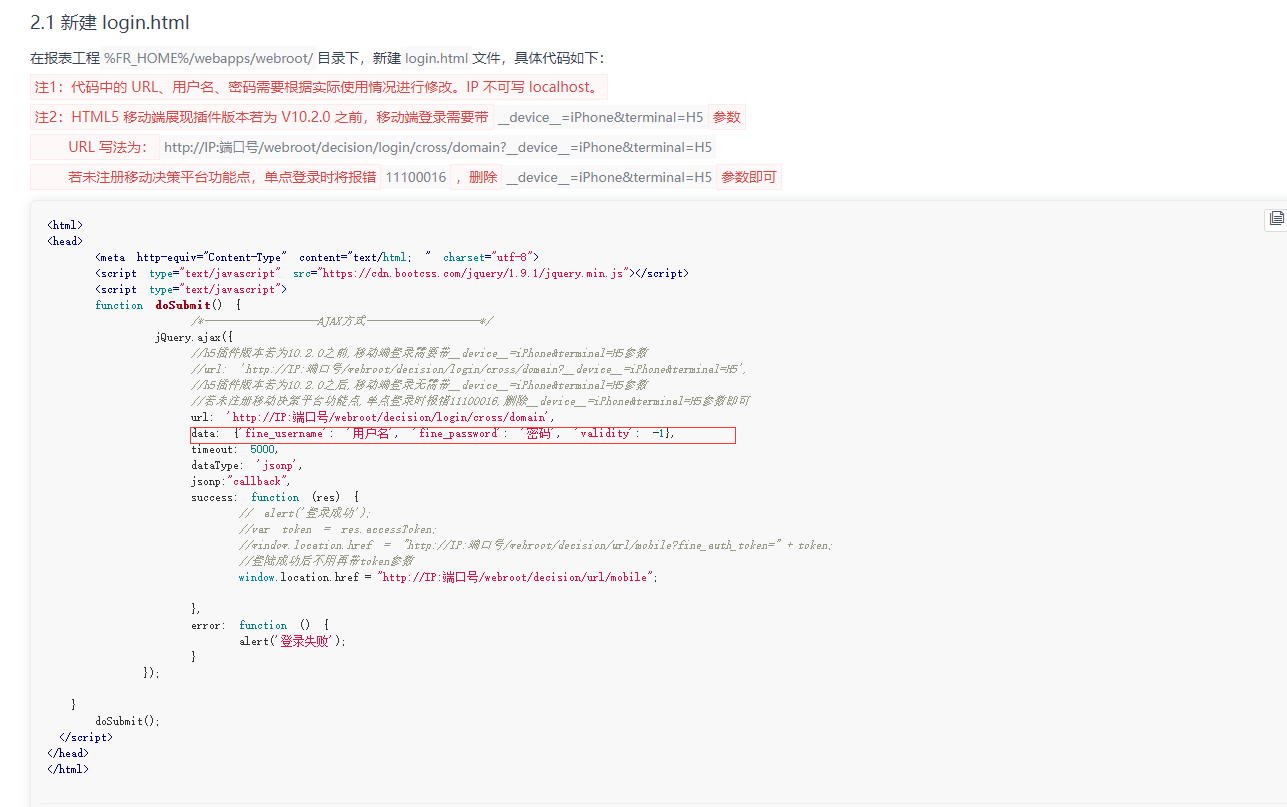Click the jquery.min.js script src code line
This screenshot has width=1287, height=807.
pyautogui.click(x=392, y=273)
